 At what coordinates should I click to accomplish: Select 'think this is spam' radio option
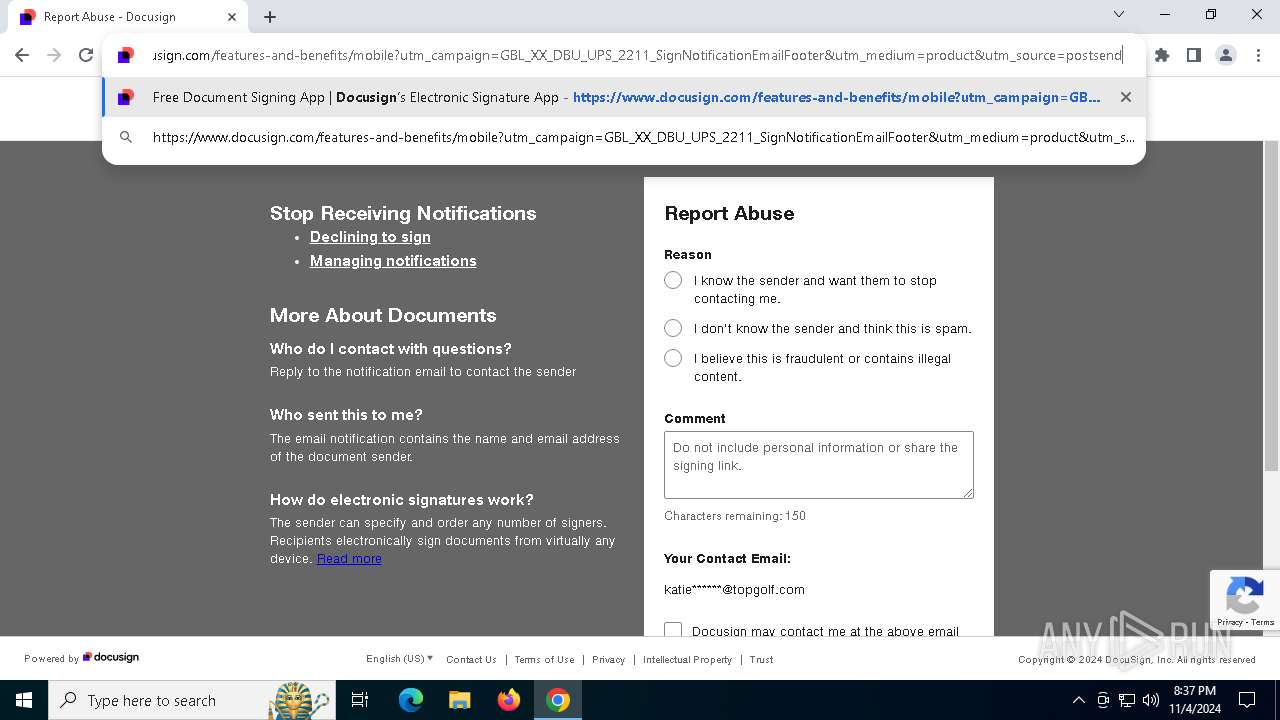[x=673, y=328]
